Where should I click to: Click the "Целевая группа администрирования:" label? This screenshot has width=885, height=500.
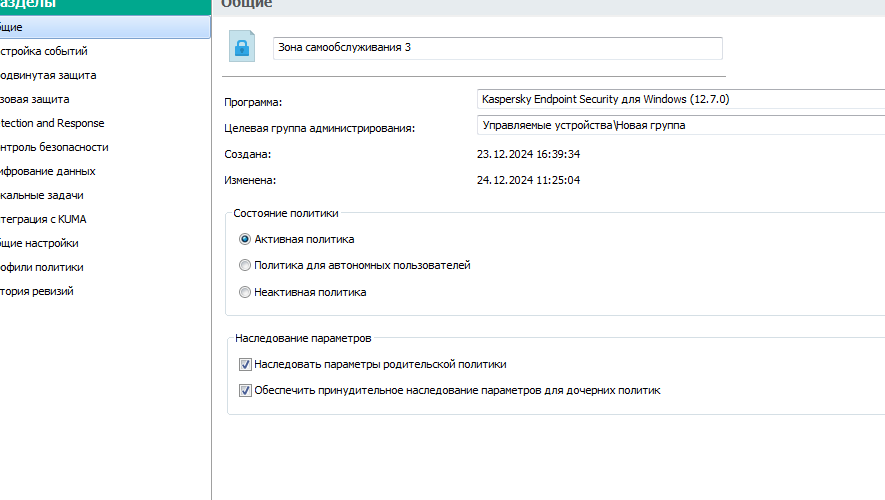point(319,128)
